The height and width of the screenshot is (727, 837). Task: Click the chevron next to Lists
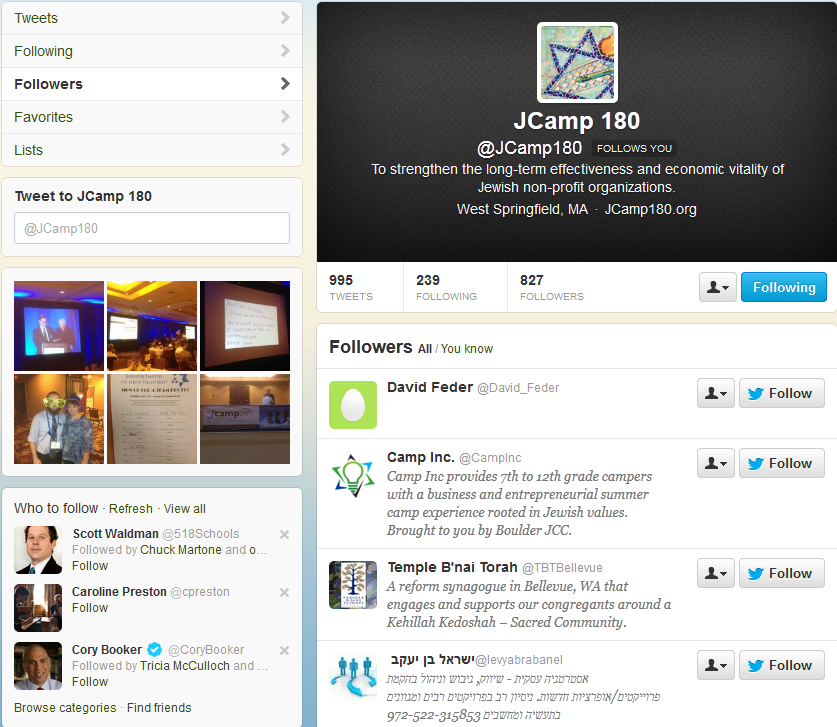click(x=285, y=150)
